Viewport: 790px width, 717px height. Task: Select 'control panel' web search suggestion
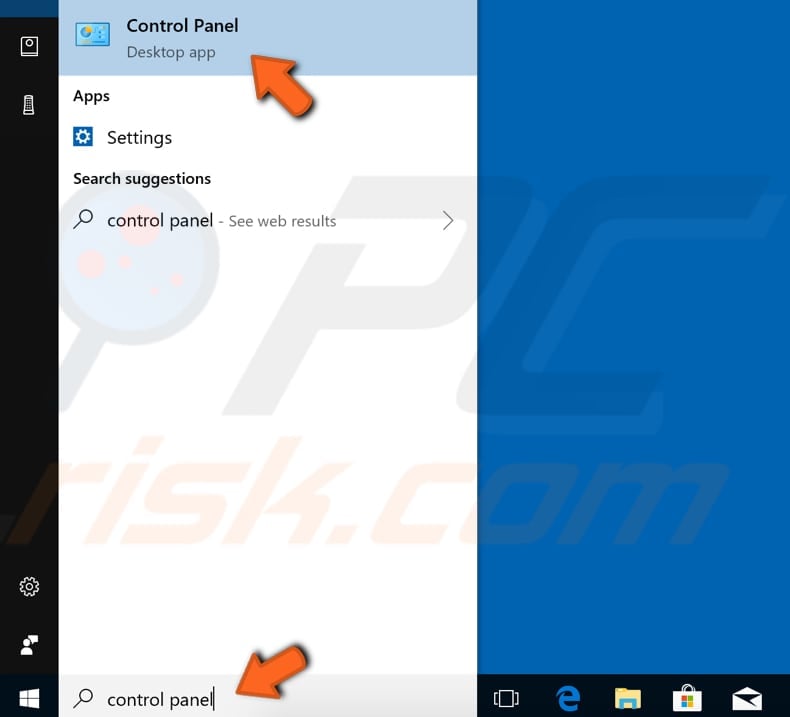coord(268,220)
